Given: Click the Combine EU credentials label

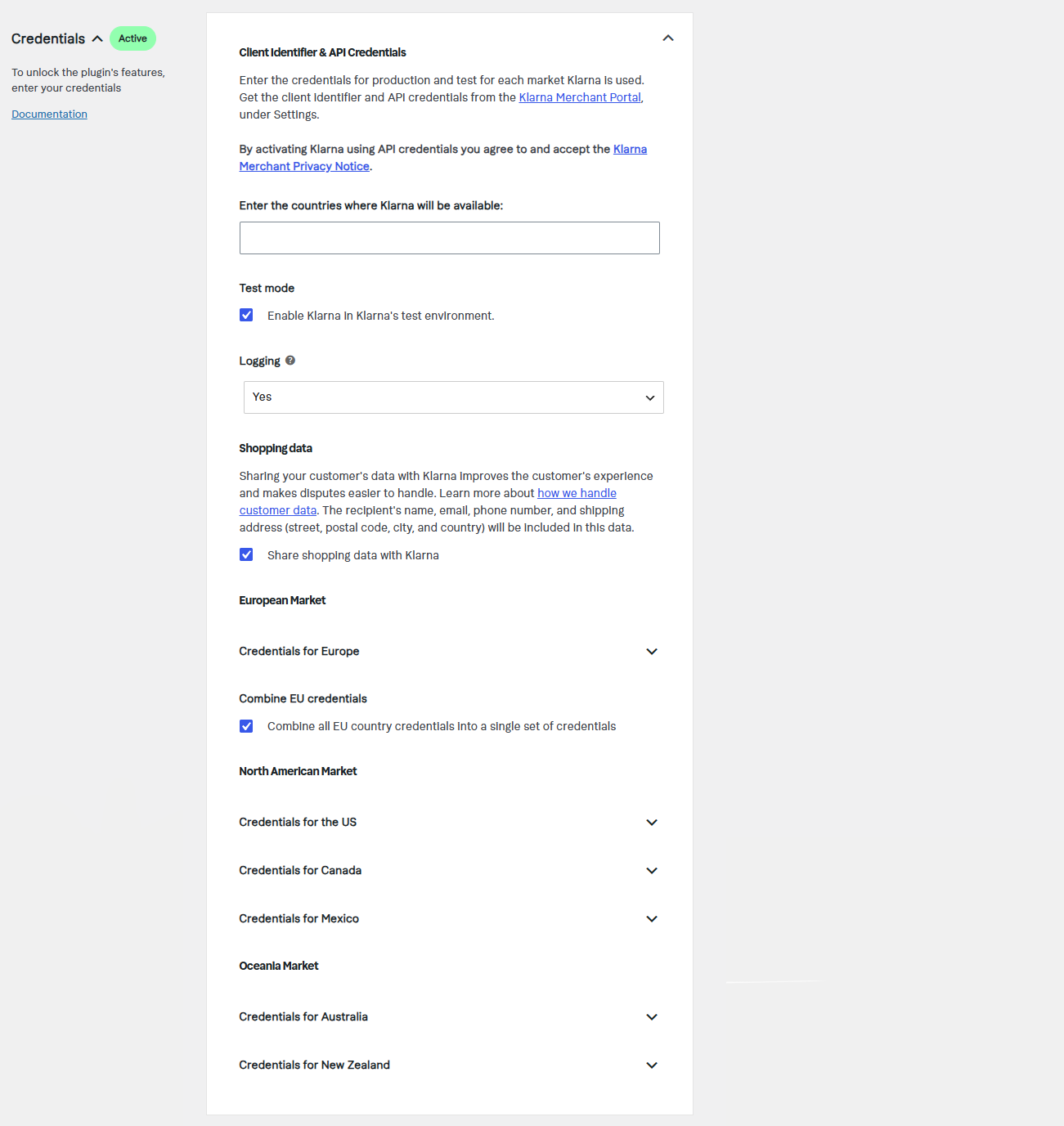Looking at the screenshot, I should pos(303,698).
